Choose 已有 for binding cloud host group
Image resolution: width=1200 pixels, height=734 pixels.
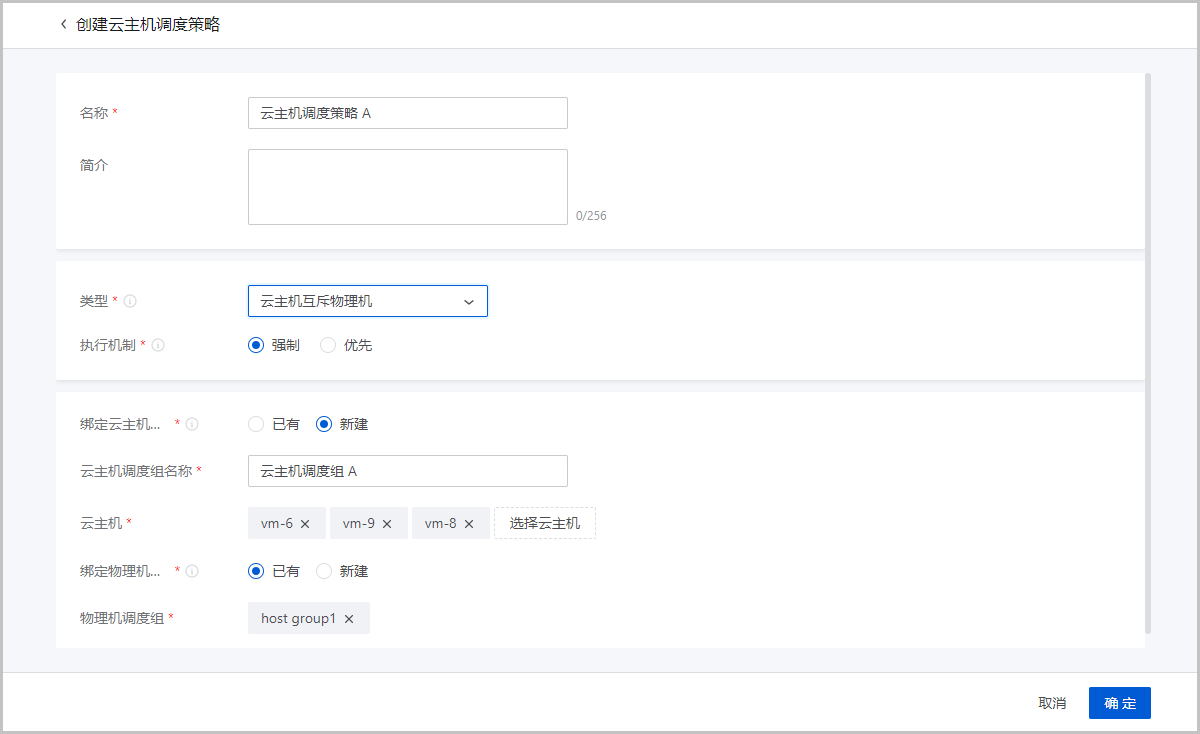(x=256, y=424)
